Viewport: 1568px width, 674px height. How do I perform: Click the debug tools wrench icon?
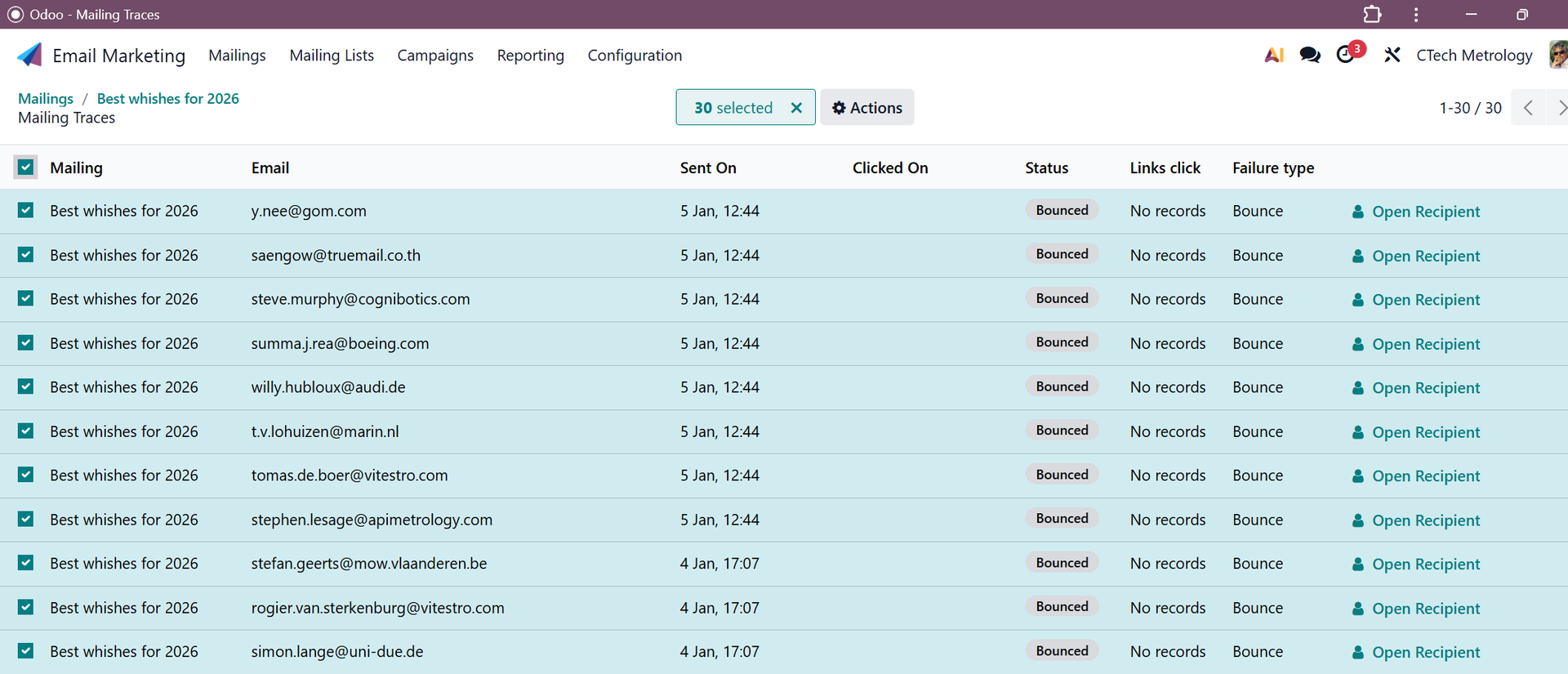(1392, 55)
